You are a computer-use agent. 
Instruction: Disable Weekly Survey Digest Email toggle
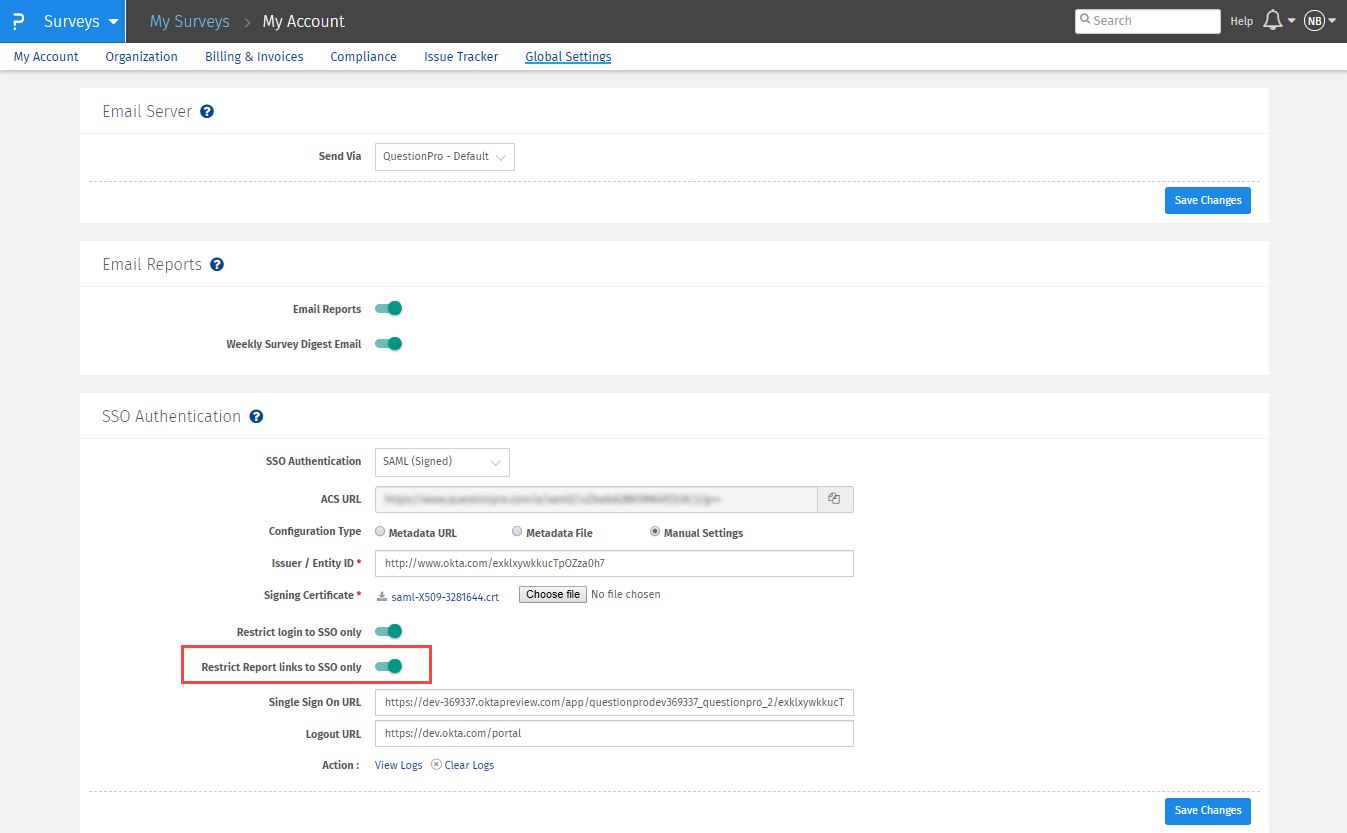click(388, 344)
